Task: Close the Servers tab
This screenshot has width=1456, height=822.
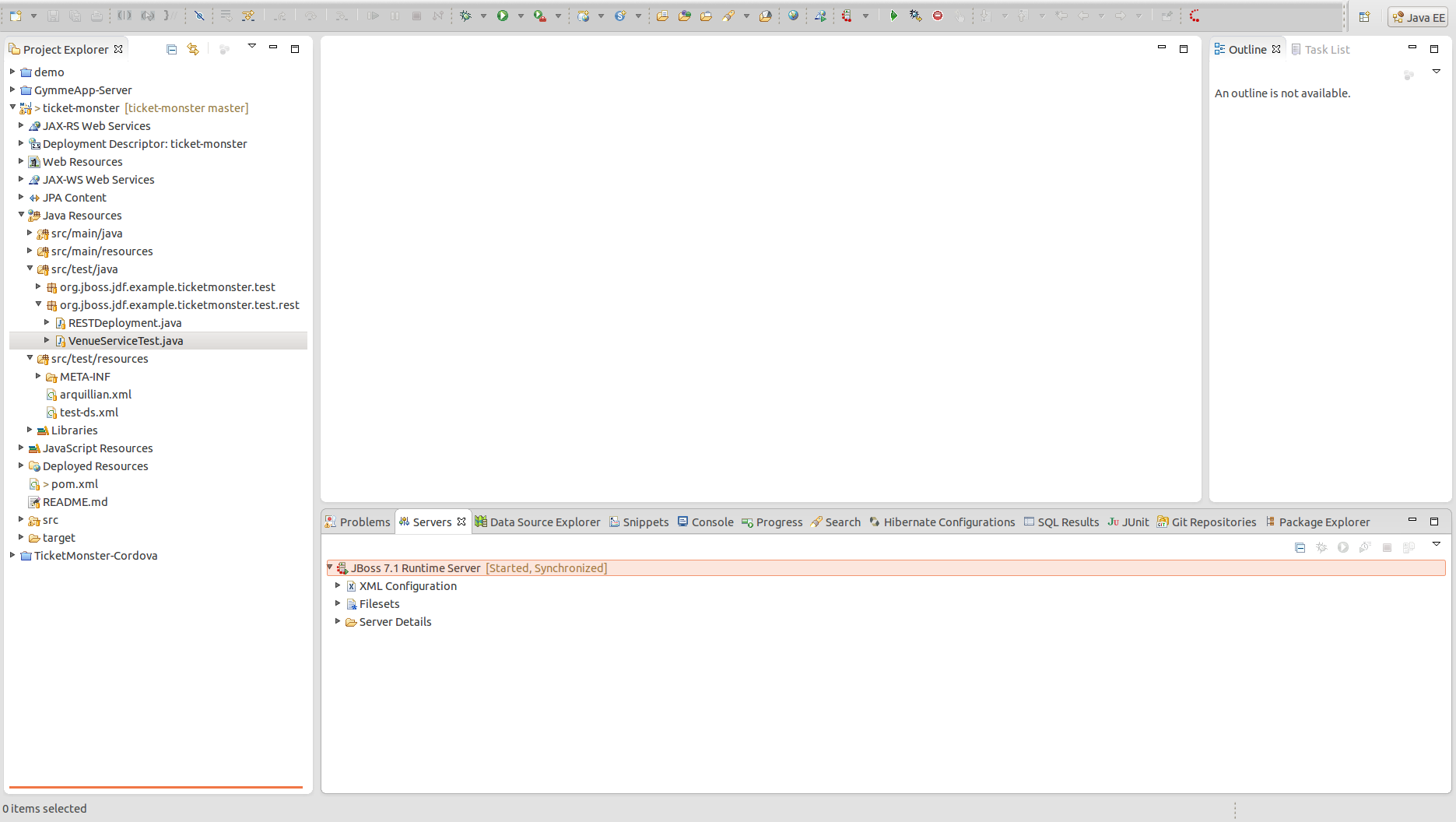Action: click(x=461, y=522)
